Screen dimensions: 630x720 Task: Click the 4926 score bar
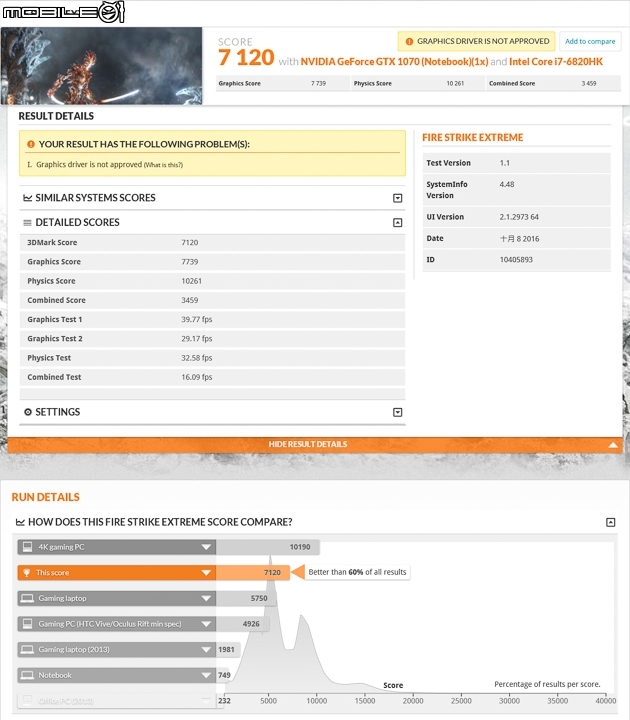pos(242,624)
